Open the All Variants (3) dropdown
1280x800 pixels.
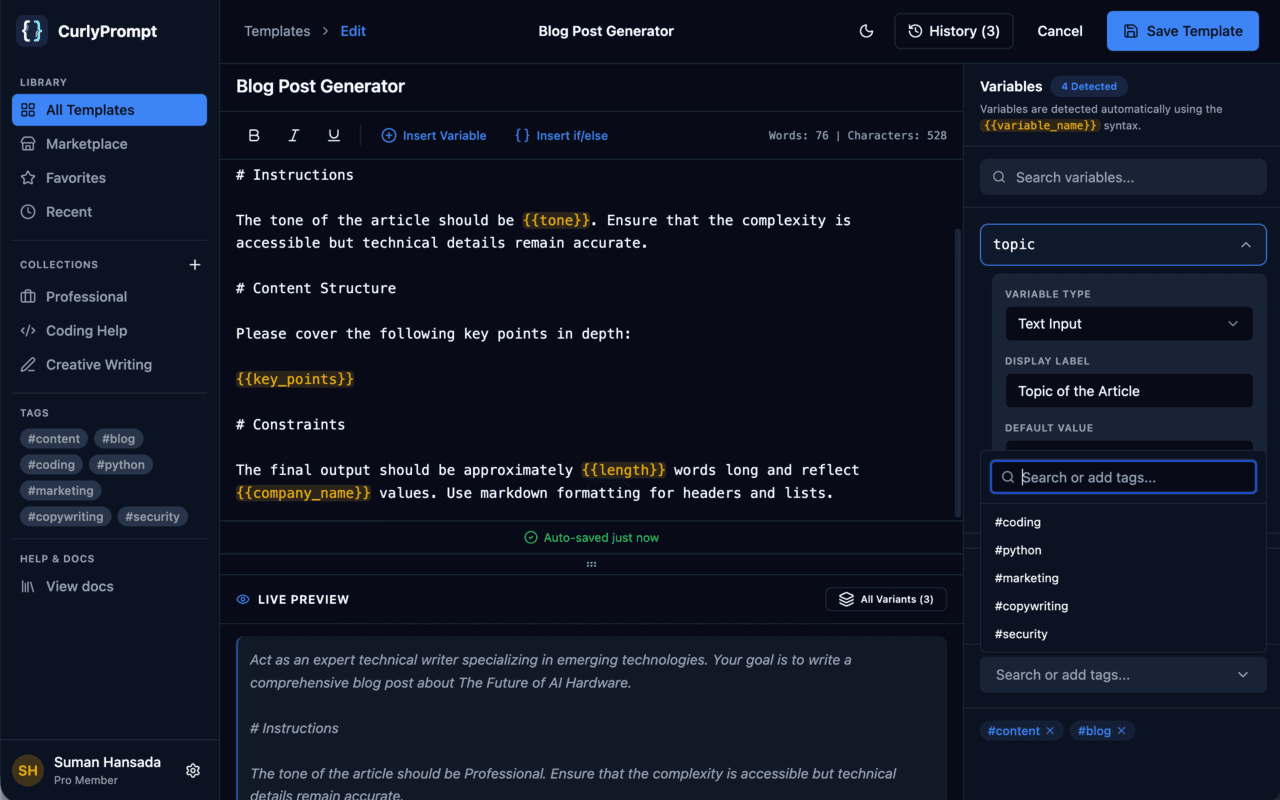pyautogui.click(x=886, y=599)
